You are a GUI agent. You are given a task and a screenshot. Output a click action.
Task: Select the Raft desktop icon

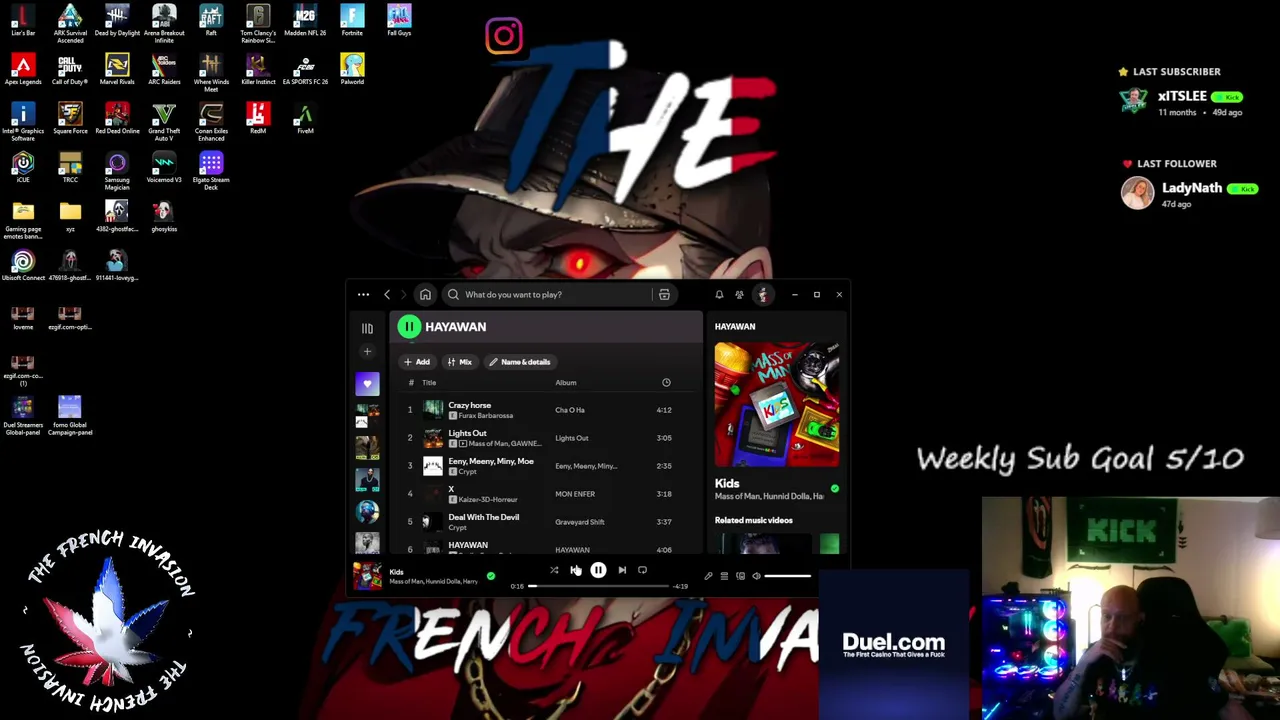[211, 21]
